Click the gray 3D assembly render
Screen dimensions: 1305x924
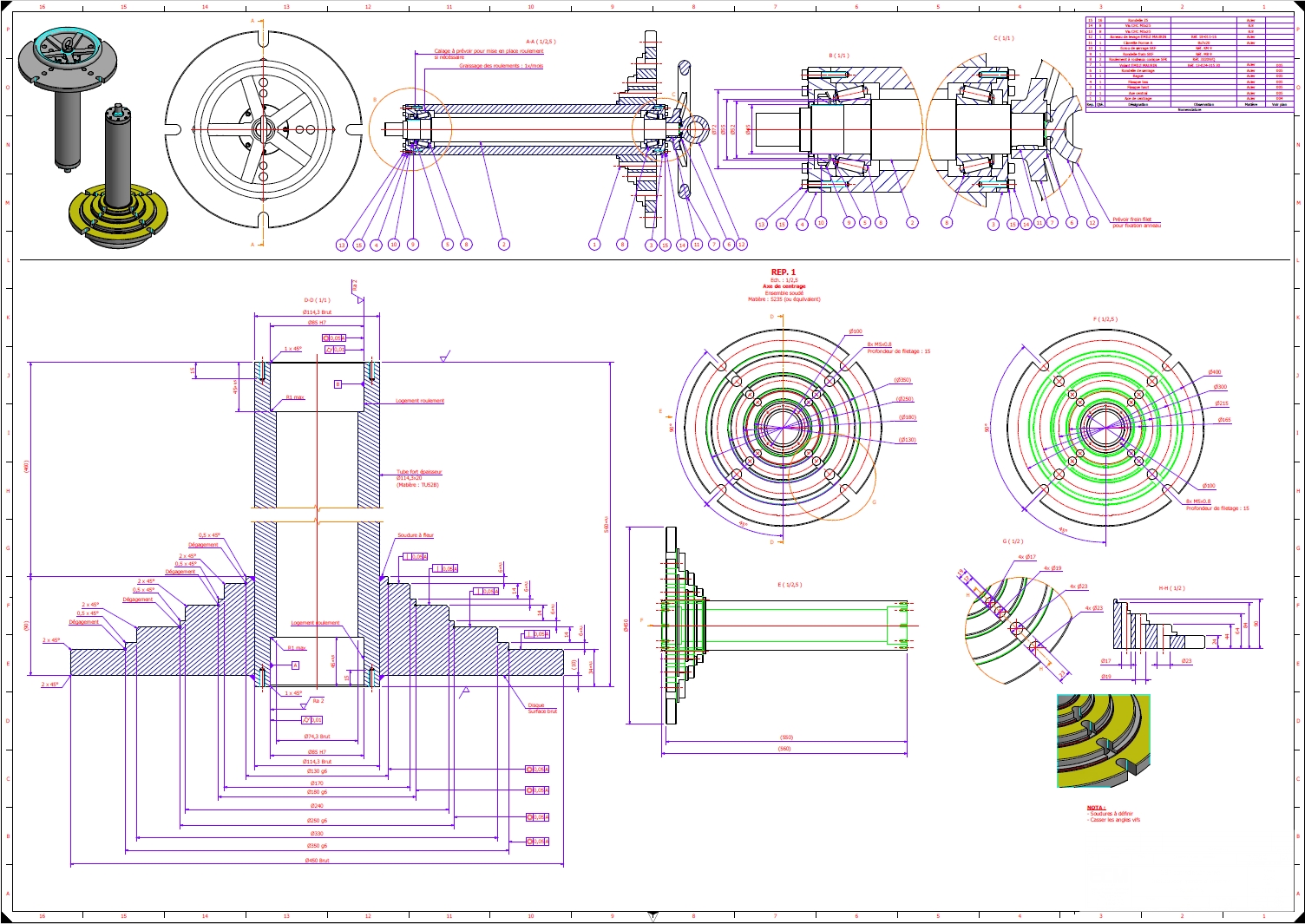point(68,97)
